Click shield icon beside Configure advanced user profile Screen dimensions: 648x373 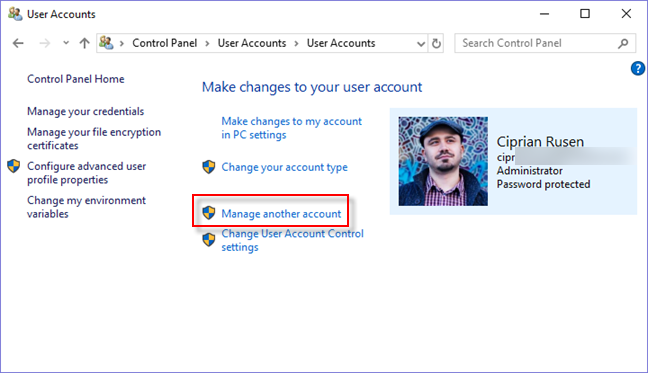[14, 166]
